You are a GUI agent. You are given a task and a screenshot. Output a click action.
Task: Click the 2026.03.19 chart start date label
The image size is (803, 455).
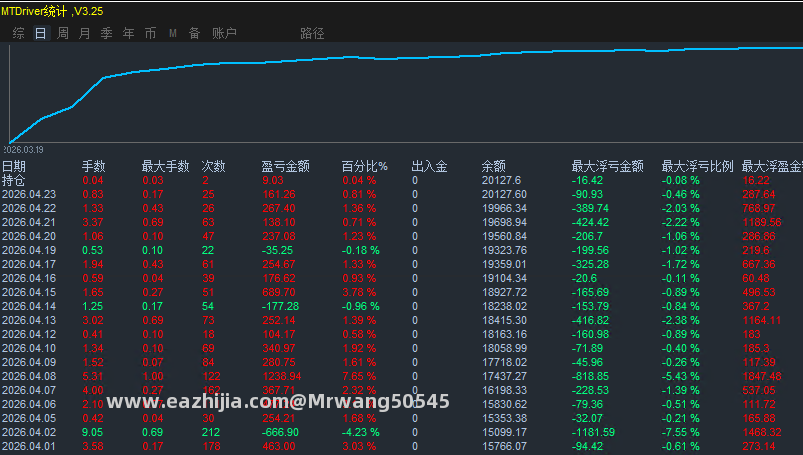coord(23,150)
